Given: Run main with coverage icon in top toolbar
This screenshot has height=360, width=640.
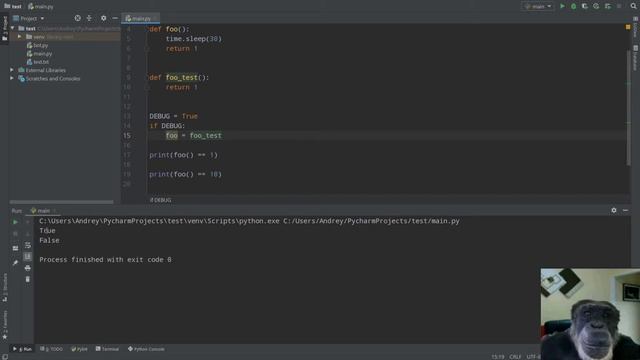Looking at the screenshot, I should tap(585, 6).
